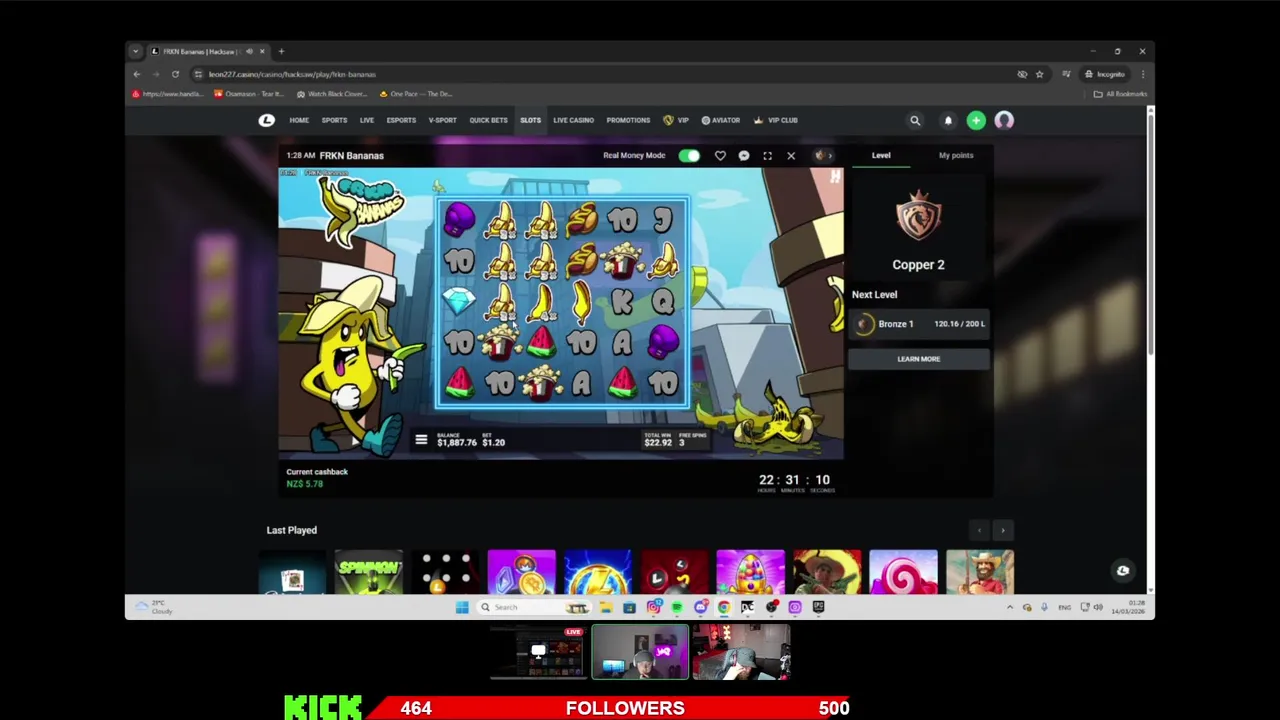The width and height of the screenshot is (1280, 720).
Task: Open the LIVE section
Action: (x=367, y=120)
